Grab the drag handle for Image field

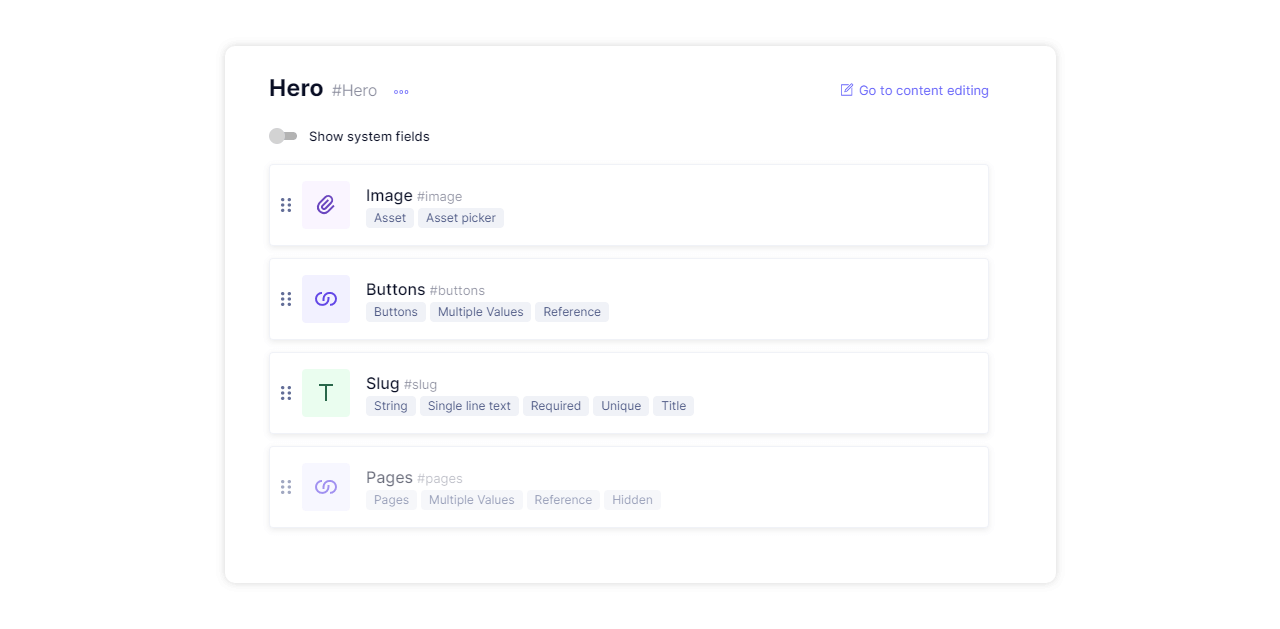pyautogui.click(x=286, y=205)
